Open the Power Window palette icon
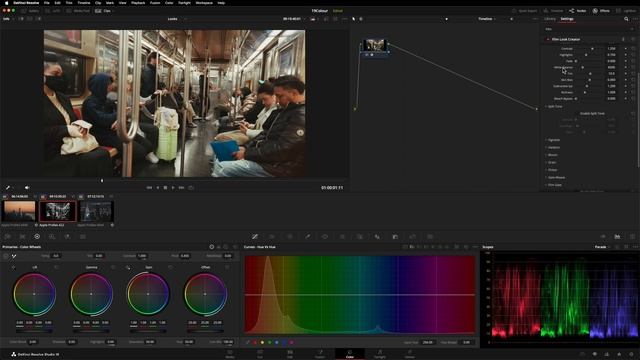 pyautogui.click(x=325, y=237)
